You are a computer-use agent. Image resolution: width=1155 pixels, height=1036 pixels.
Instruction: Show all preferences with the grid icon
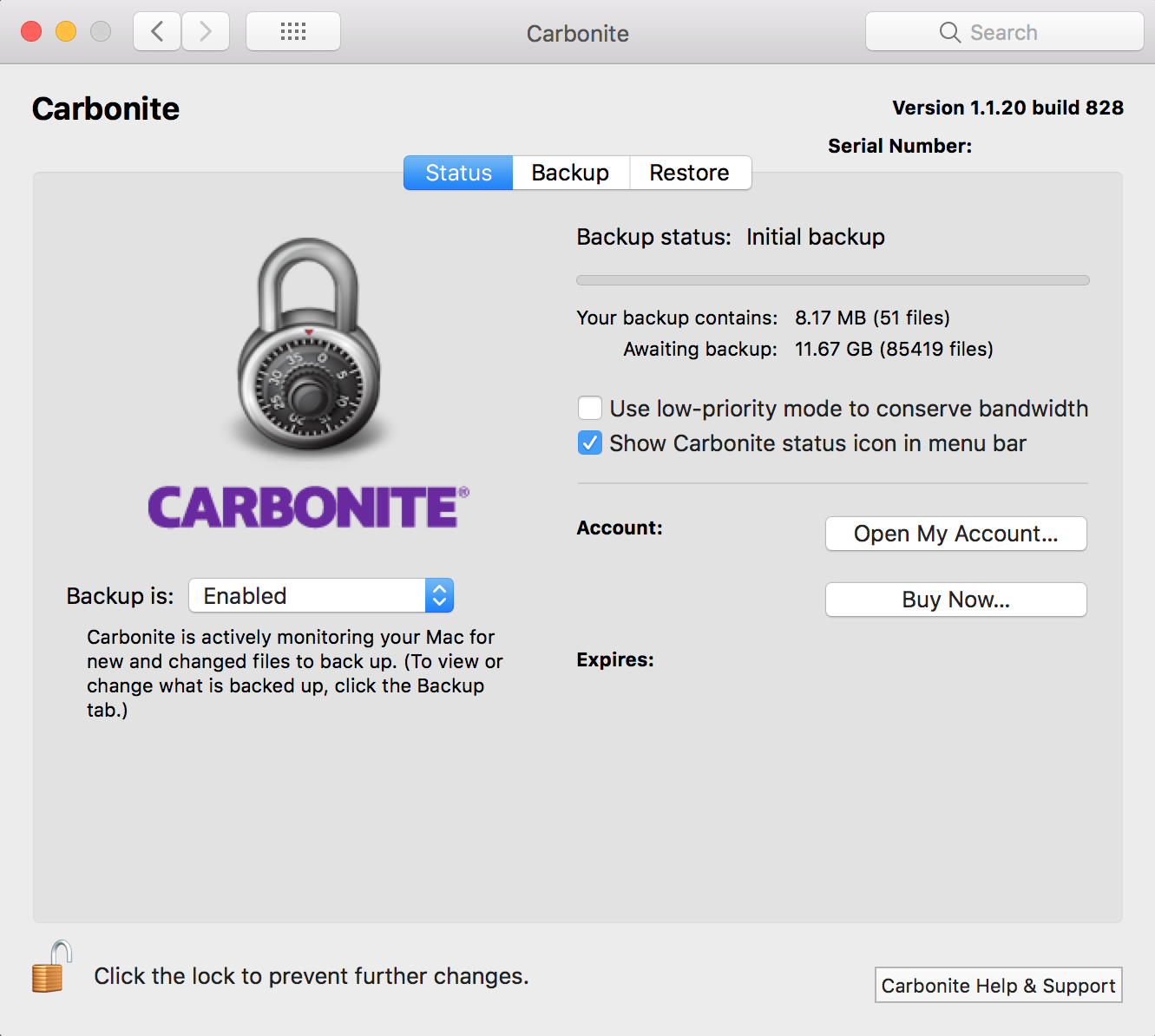click(x=293, y=32)
